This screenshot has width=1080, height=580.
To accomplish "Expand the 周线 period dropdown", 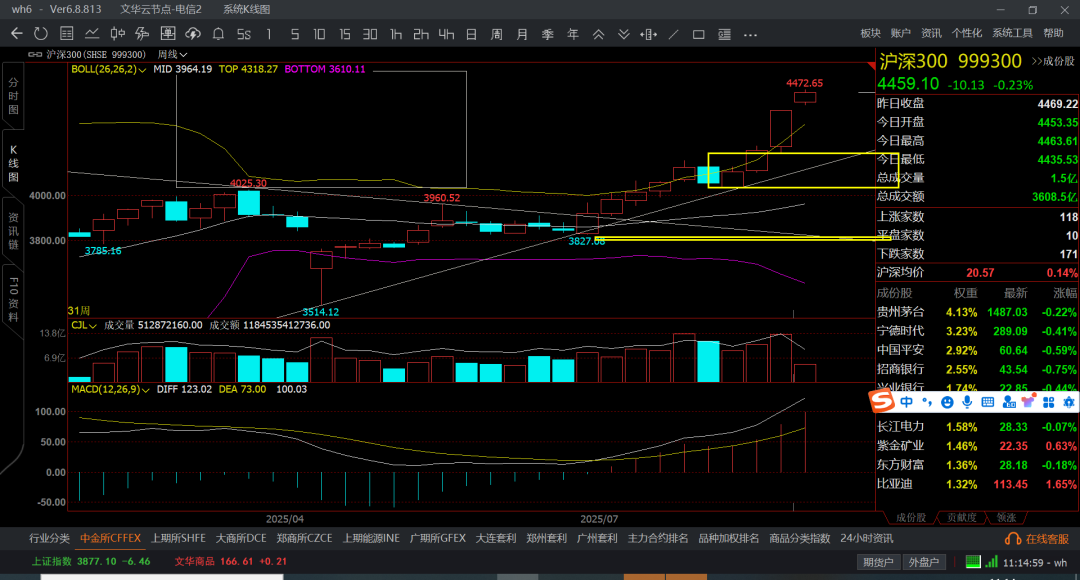I will pyautogui.click(x=169, y=54).
